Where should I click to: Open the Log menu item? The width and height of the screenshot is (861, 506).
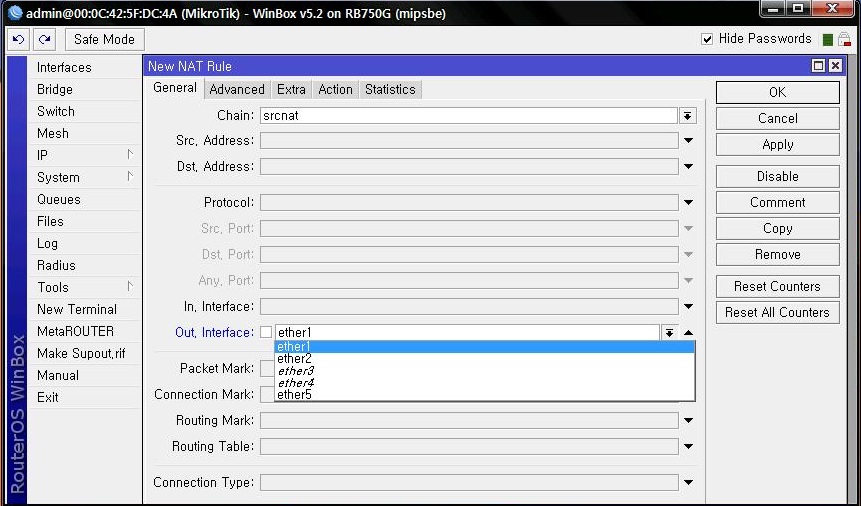coord(85,243)
